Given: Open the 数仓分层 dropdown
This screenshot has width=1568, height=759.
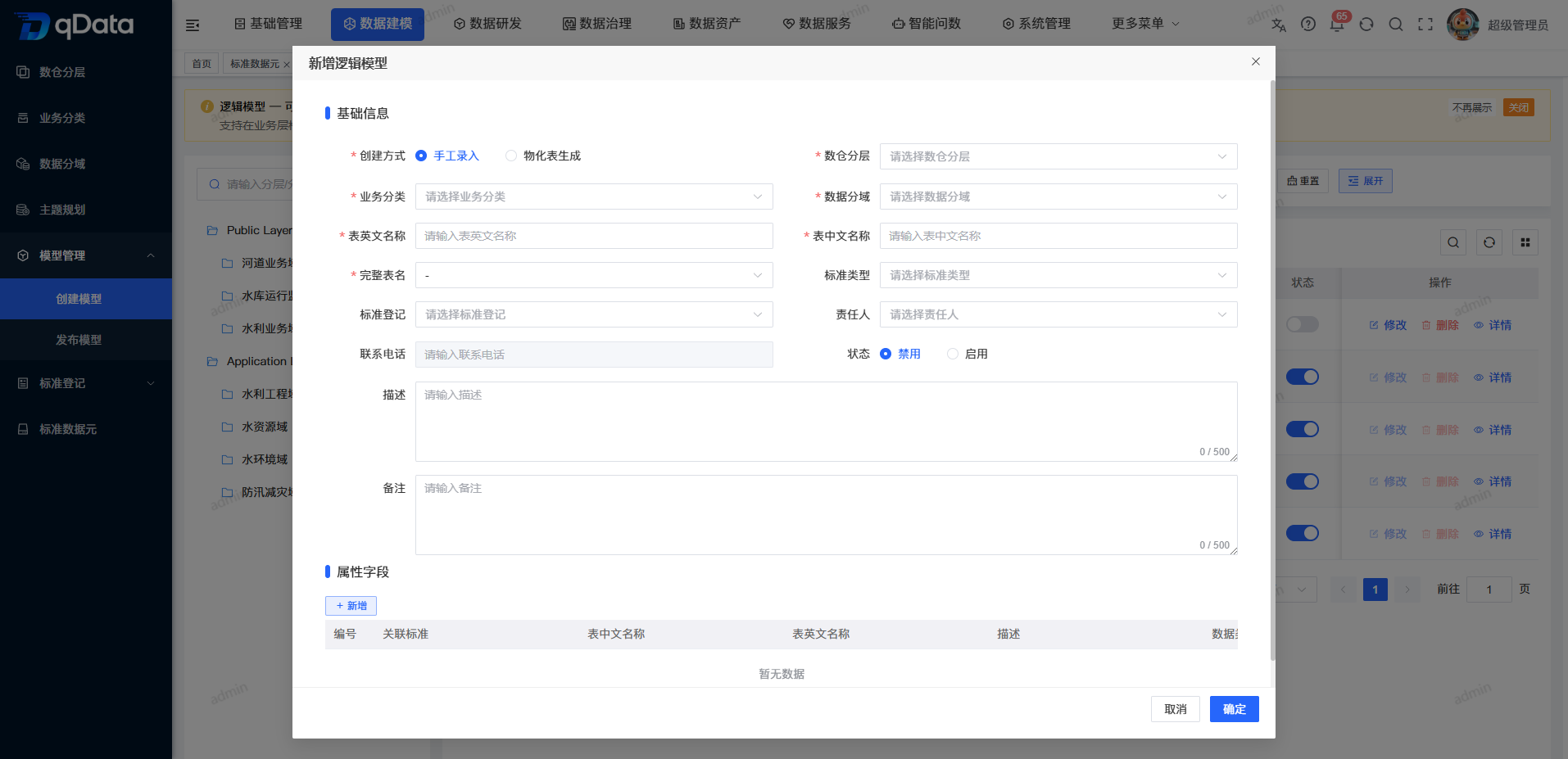Looking at the screenshot, I should 1058,156.
